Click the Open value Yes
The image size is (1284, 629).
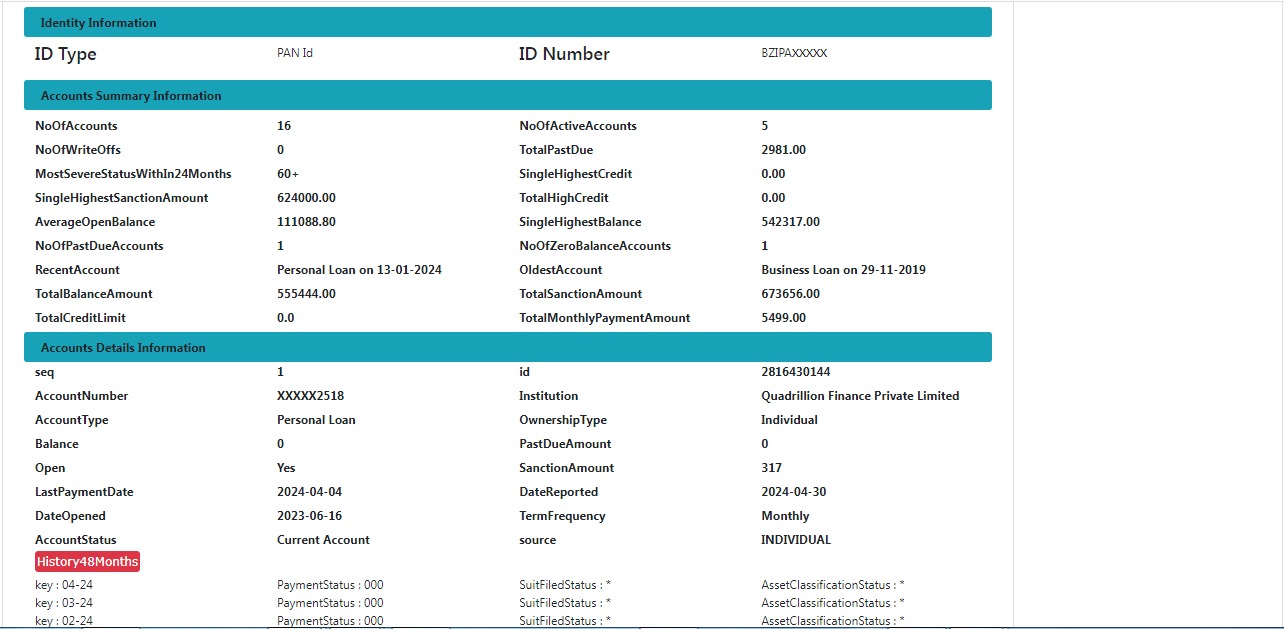click(286, 468)
